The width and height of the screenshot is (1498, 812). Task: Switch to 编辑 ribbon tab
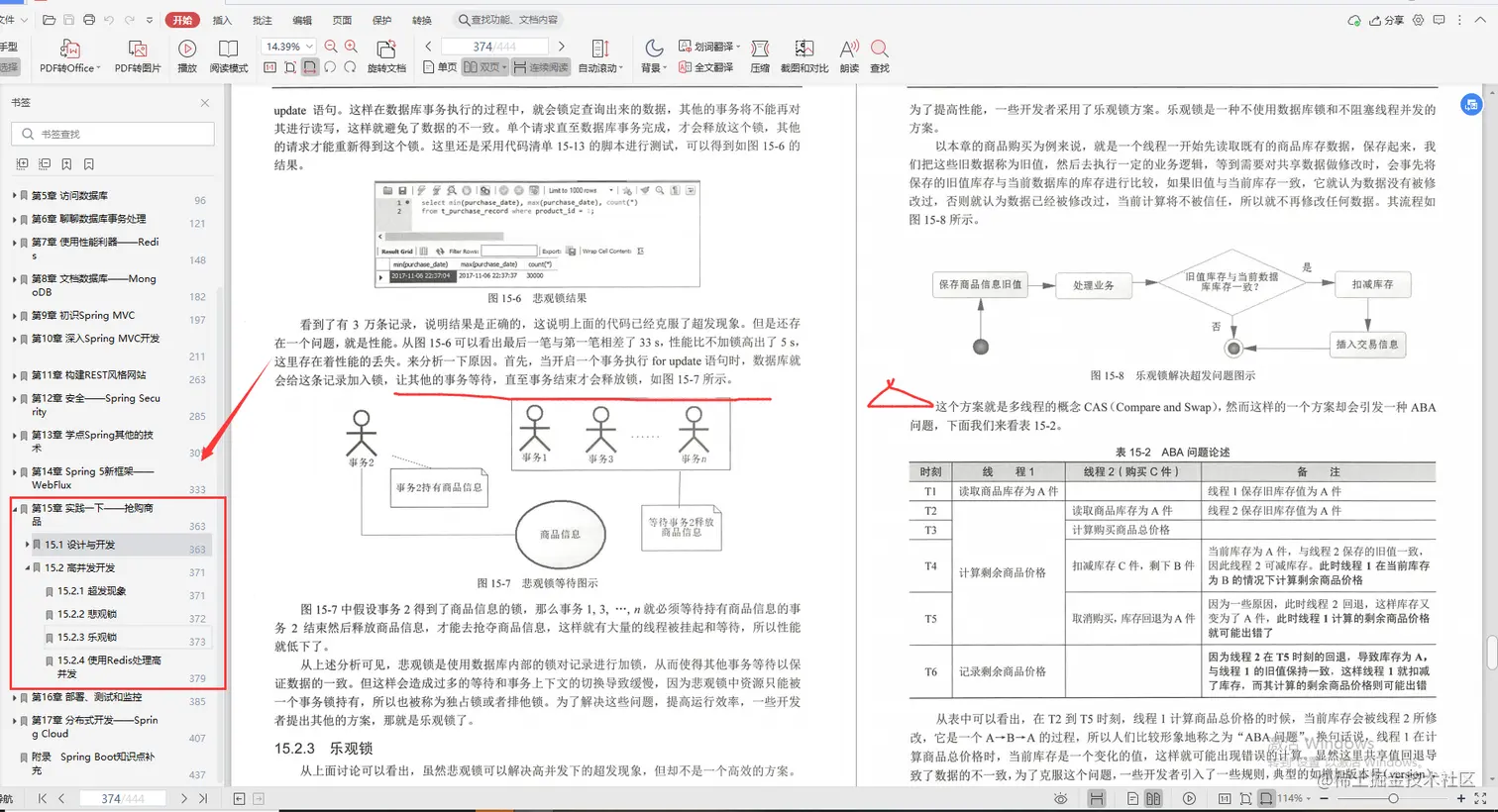pyautogui.click(x=302, y=20)
